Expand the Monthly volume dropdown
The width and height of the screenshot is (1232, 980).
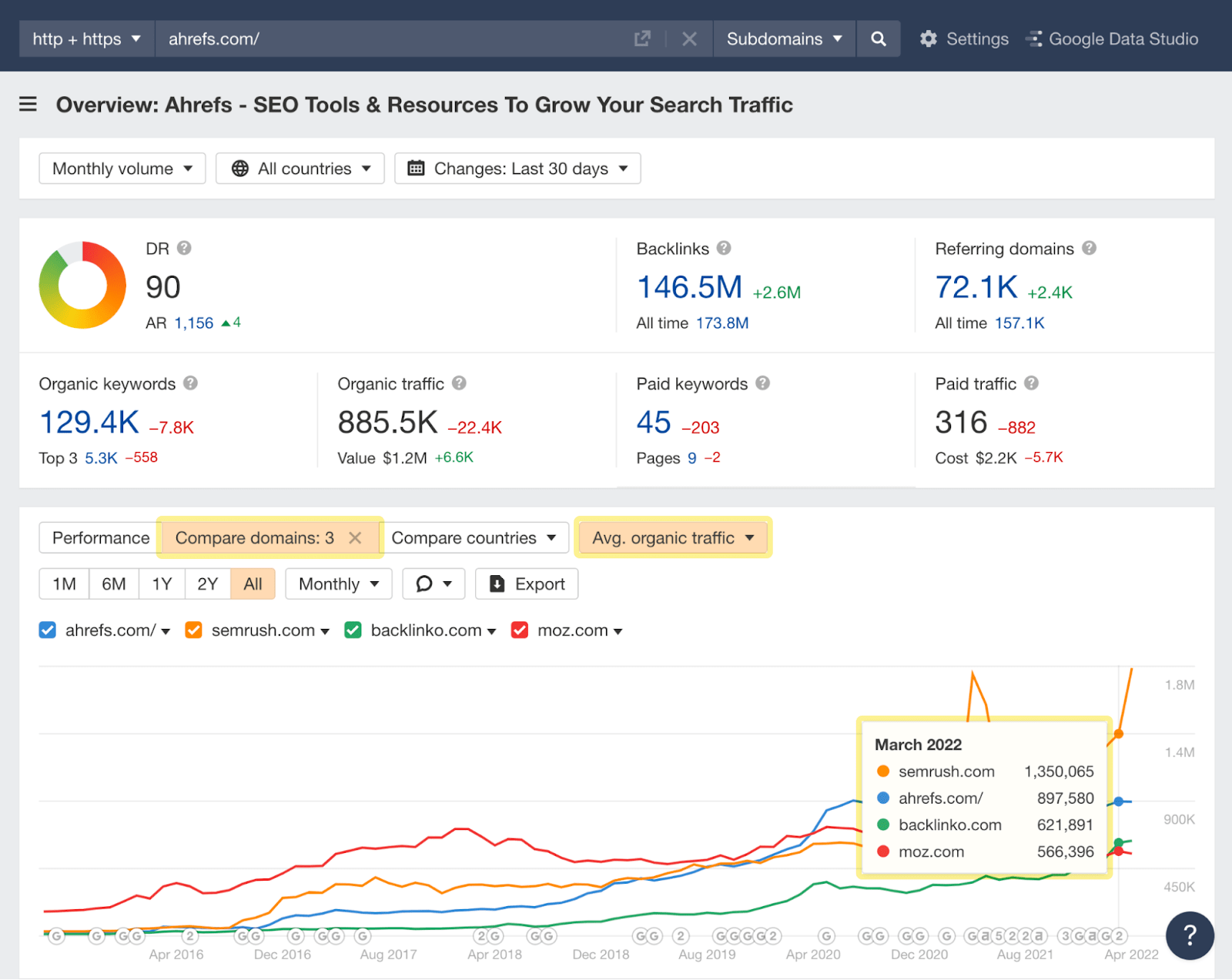[121, 168]
